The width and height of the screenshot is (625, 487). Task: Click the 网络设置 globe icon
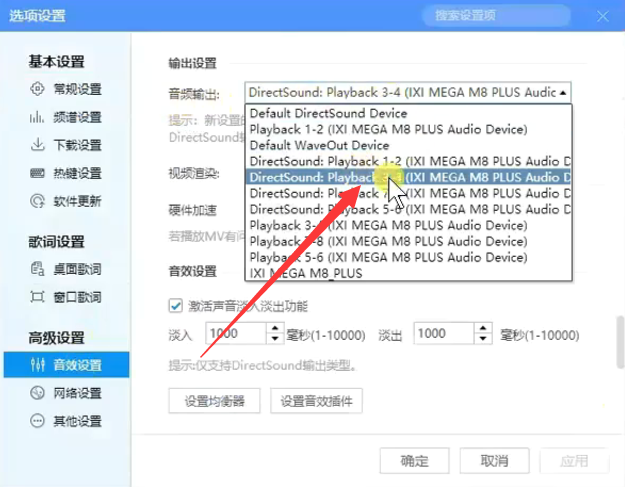click(37, 393)
